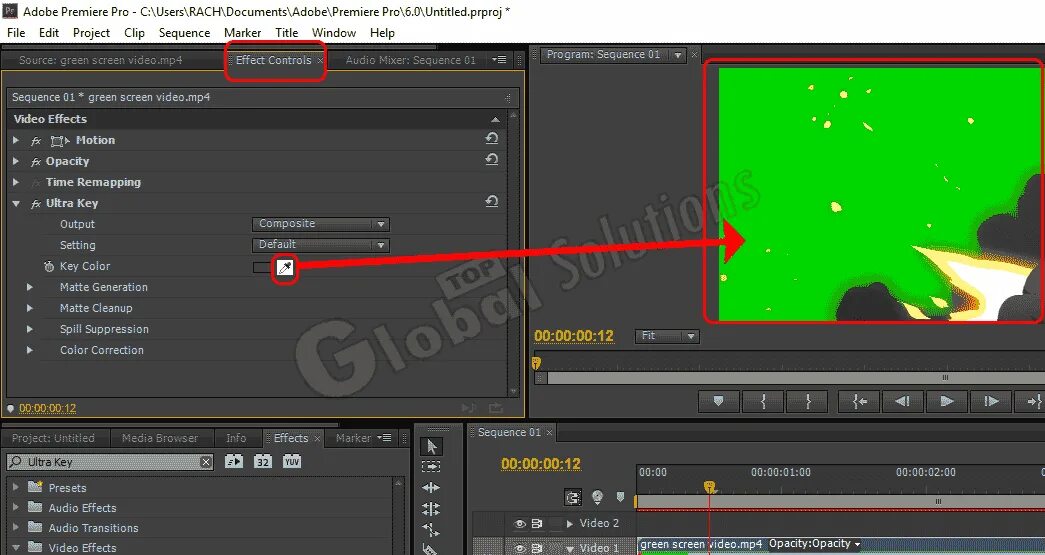The height and width of the screenshot is (555, 1045).
Task: Open the Source: green screen video.mp4 tab
Action: pos(101,60)
